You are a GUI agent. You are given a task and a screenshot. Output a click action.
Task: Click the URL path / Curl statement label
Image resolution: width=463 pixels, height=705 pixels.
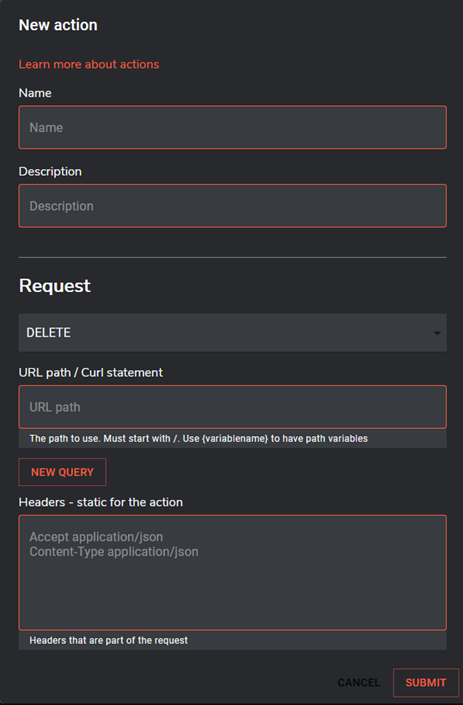[x=91, y=373]
